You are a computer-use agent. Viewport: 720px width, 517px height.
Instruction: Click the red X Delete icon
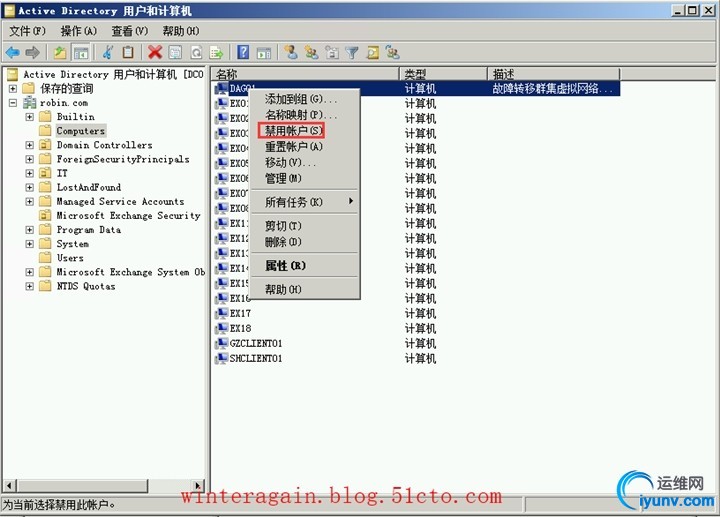pyautogui.click(x=155, y=52)
